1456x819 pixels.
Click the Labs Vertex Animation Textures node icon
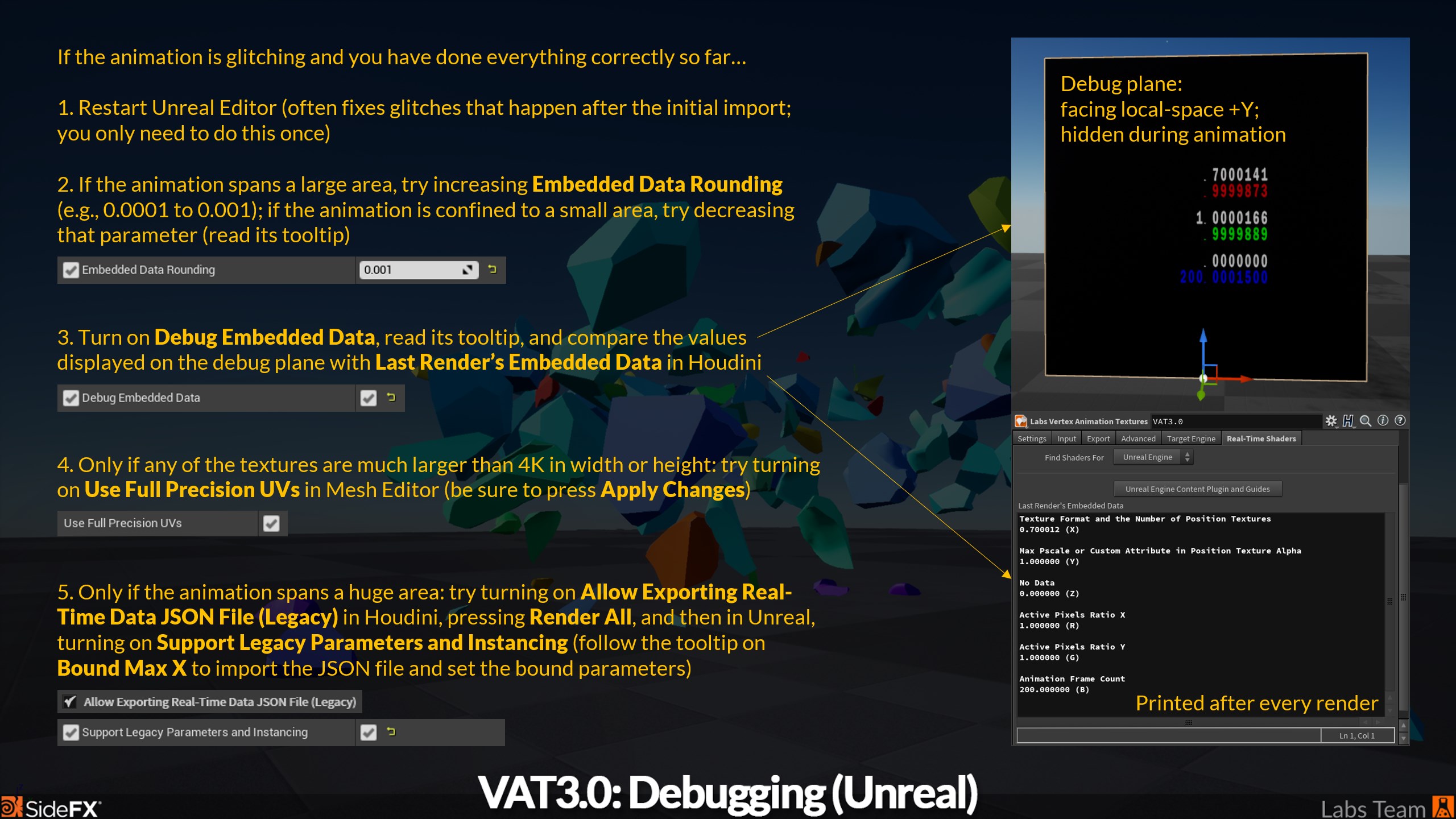(1021, 421)
